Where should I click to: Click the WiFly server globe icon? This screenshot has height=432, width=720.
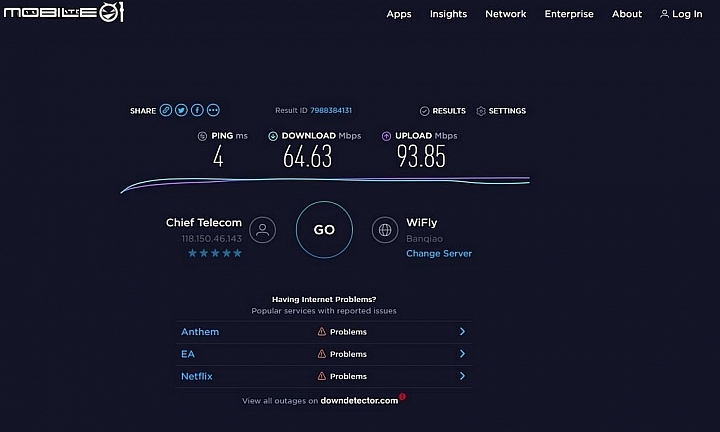point(385,230)
